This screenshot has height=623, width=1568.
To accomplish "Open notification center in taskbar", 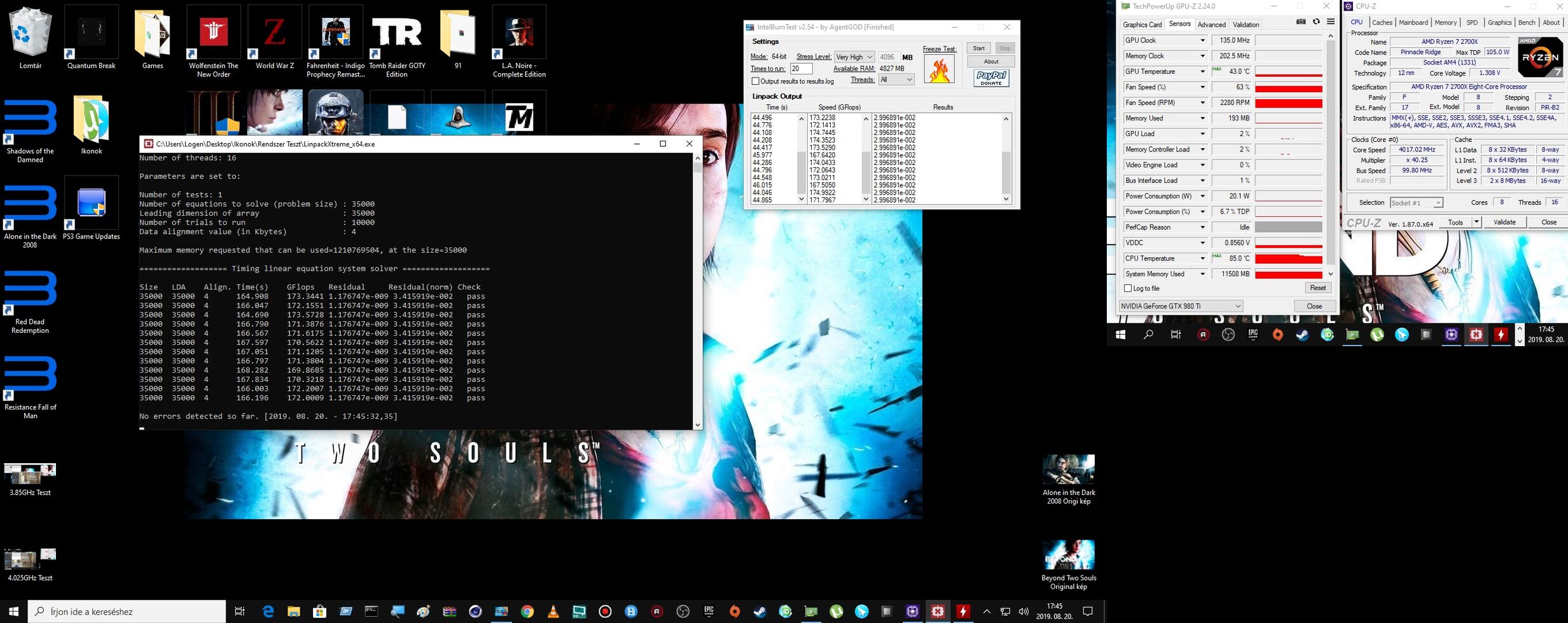I will click(x=1088, y=612).
